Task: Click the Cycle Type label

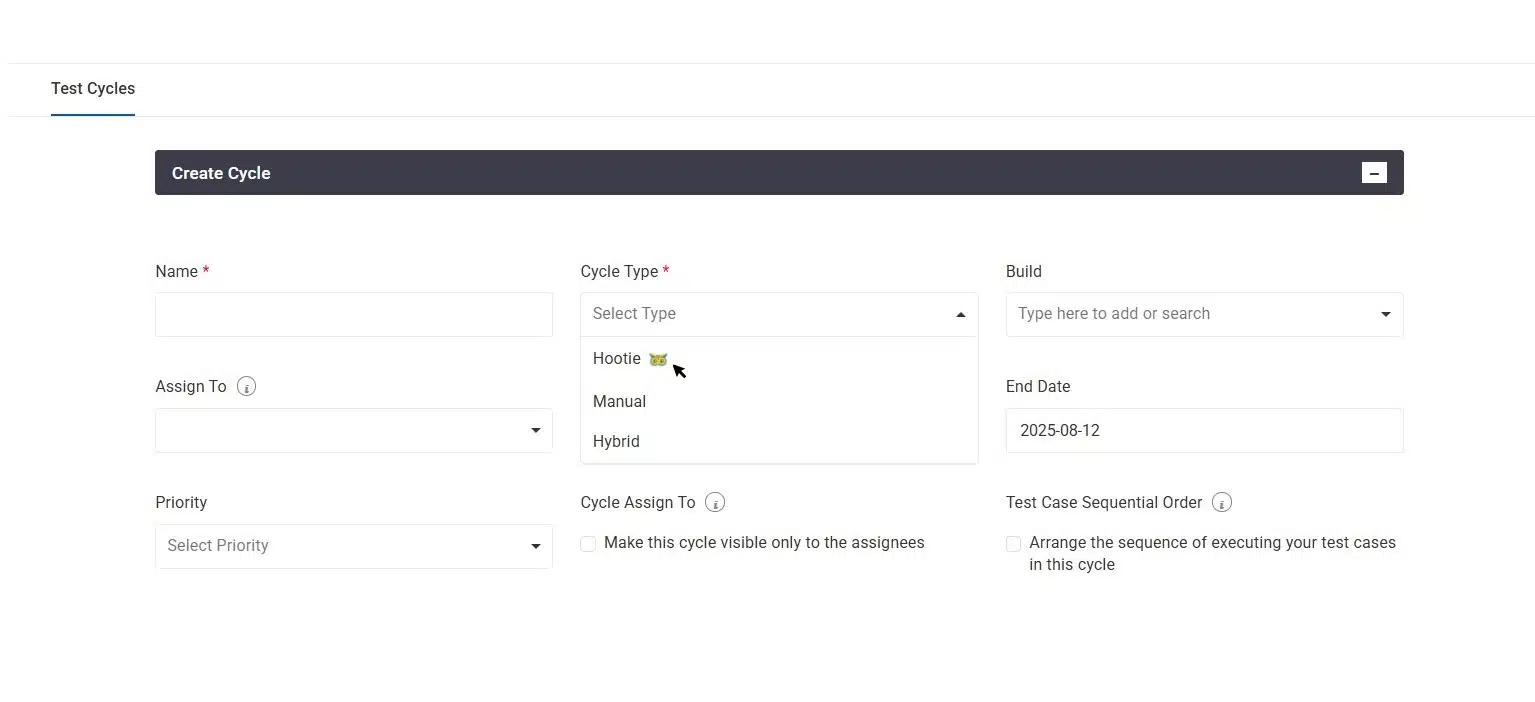Action: (x=619, y=271)
